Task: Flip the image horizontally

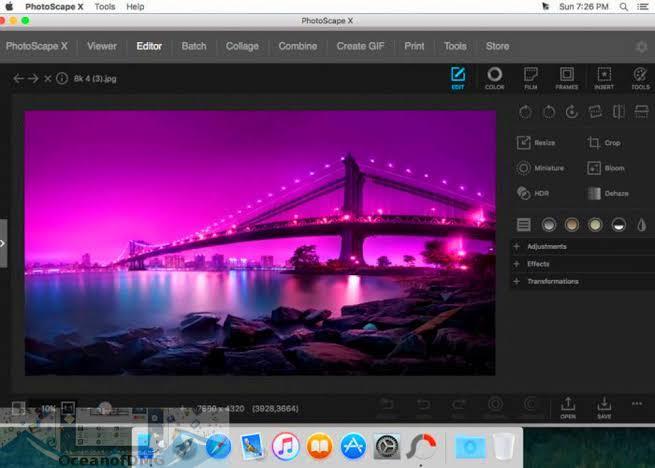Action: coord(618,112)
